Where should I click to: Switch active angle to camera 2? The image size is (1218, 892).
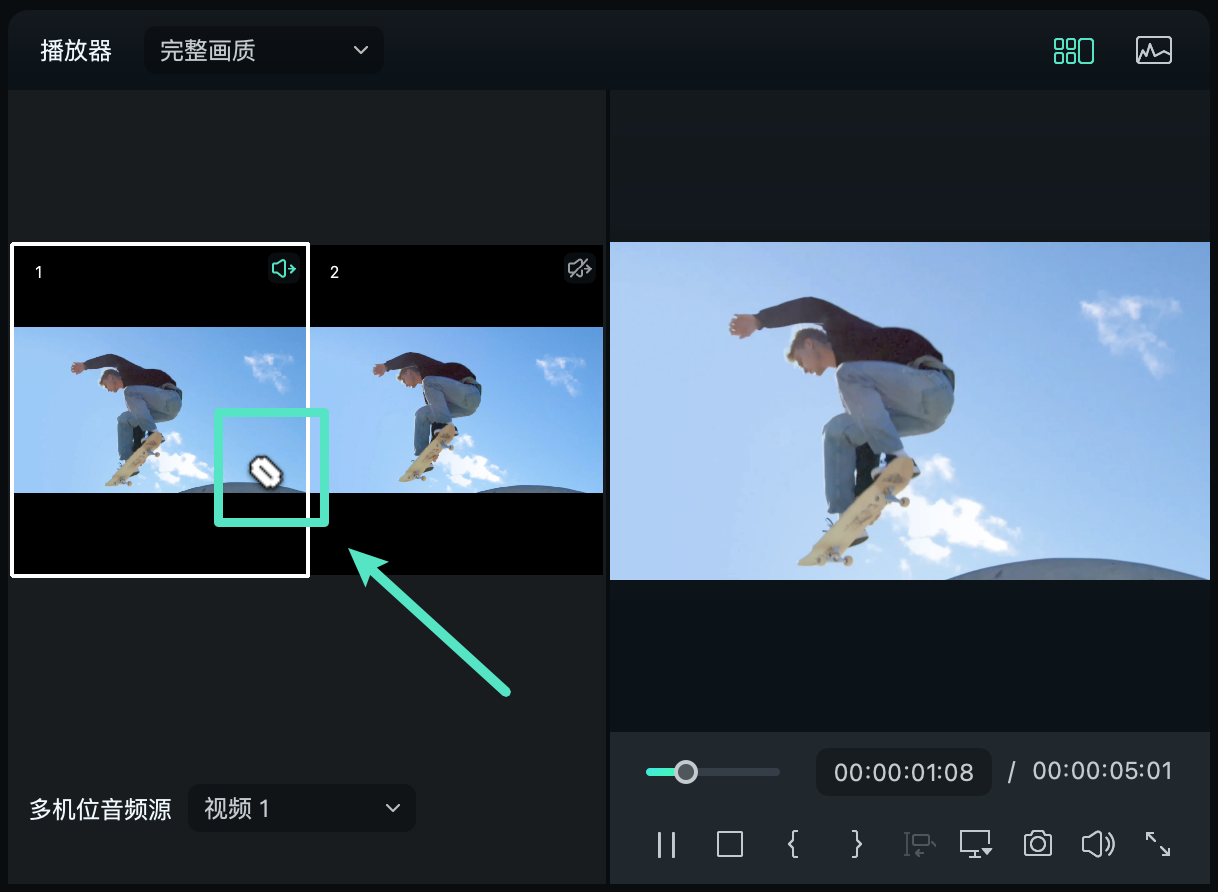click(x=457, y=410)
